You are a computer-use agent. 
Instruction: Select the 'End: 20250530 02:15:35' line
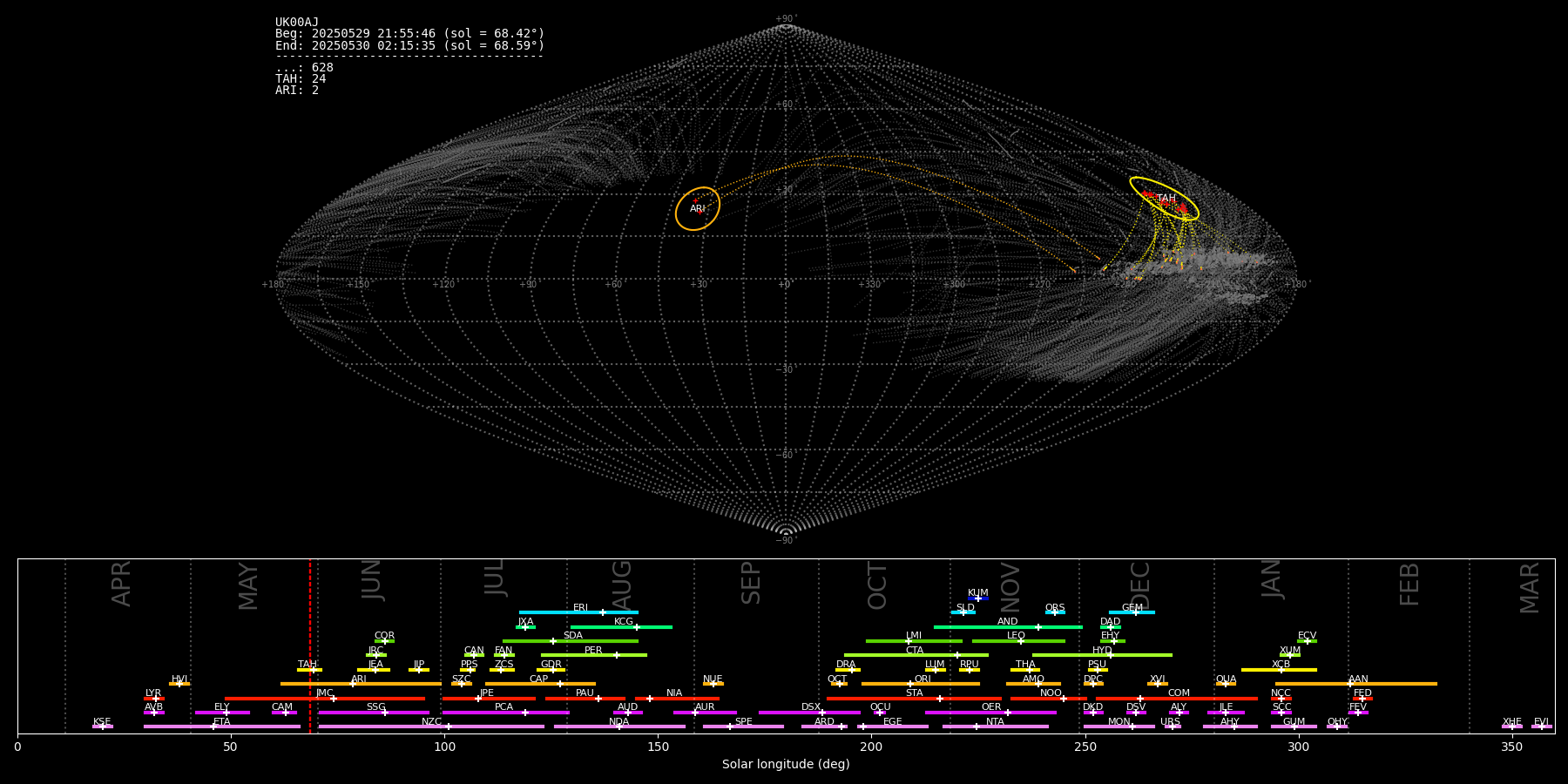pyautogui.click(x=409, y=45)
